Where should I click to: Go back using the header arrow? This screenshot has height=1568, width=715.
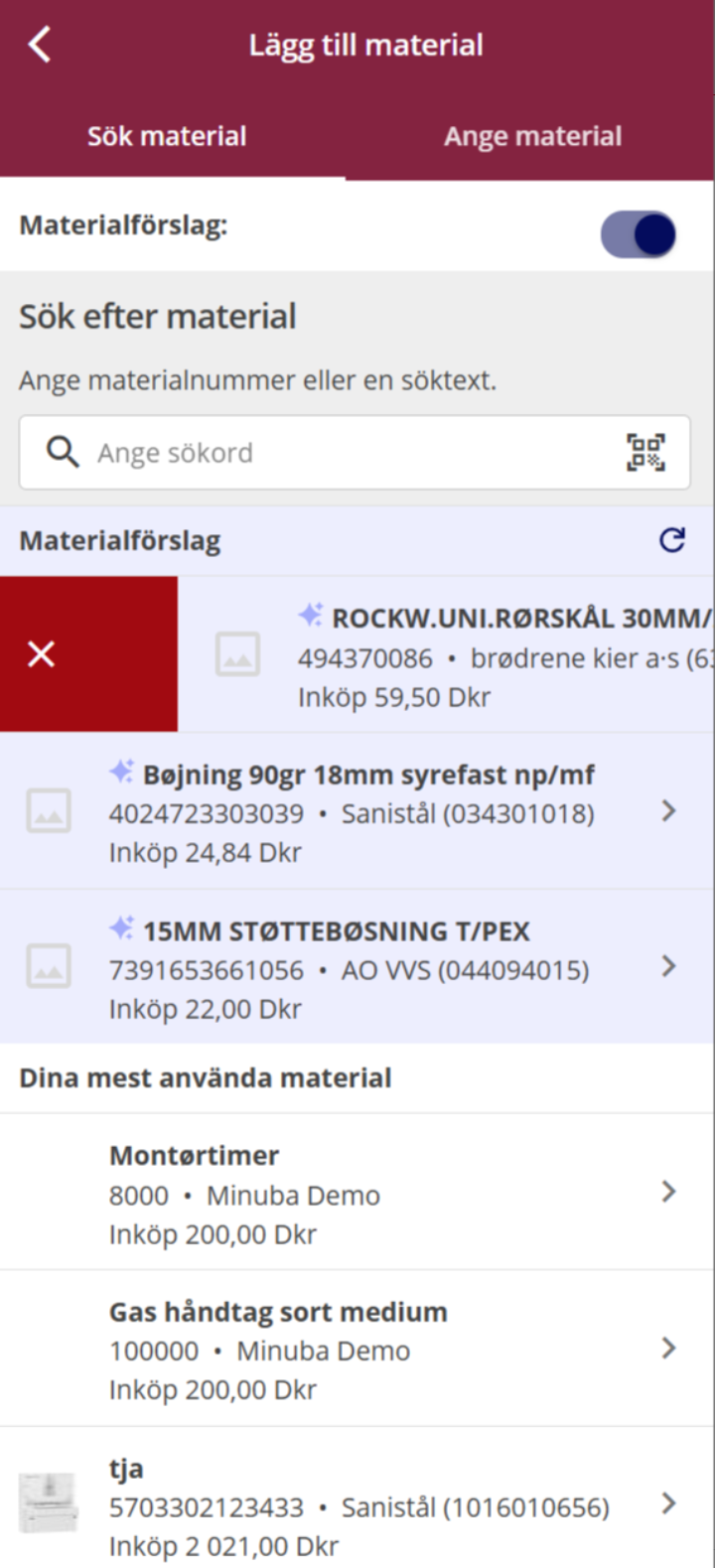click(40, 45)
